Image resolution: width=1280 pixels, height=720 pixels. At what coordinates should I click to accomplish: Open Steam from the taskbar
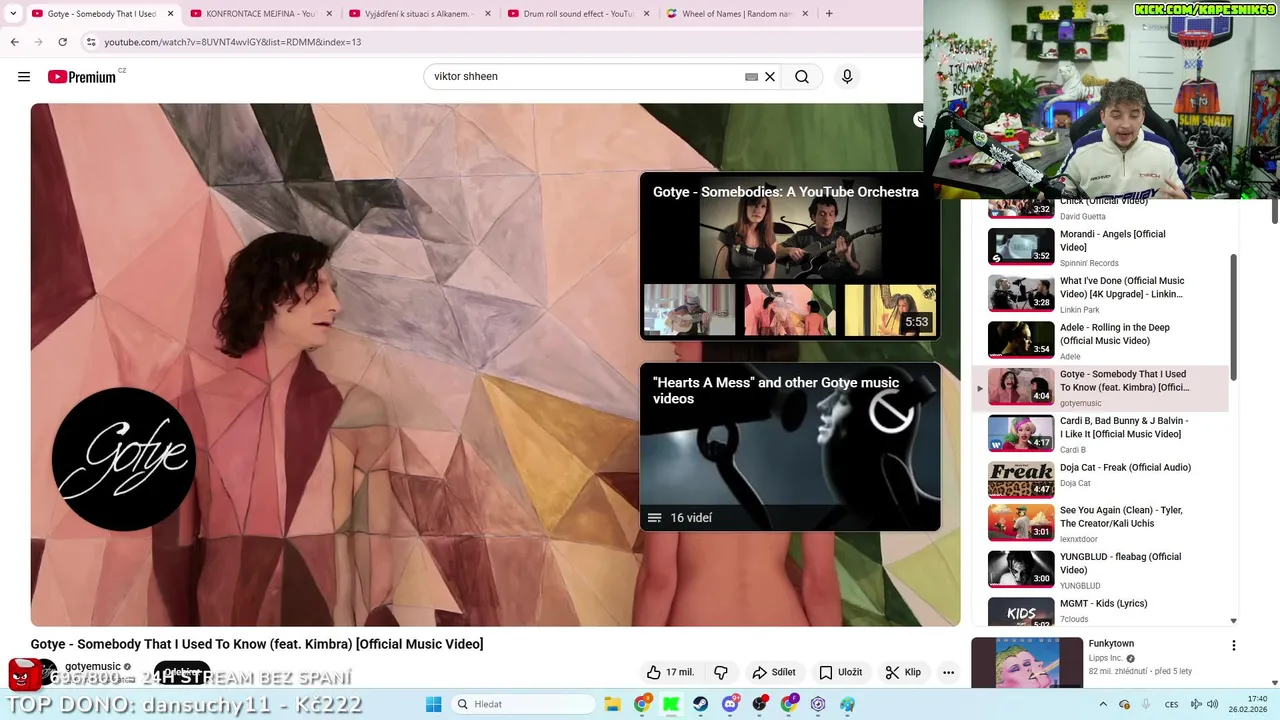pyautogui.click(x=701, y=704)
